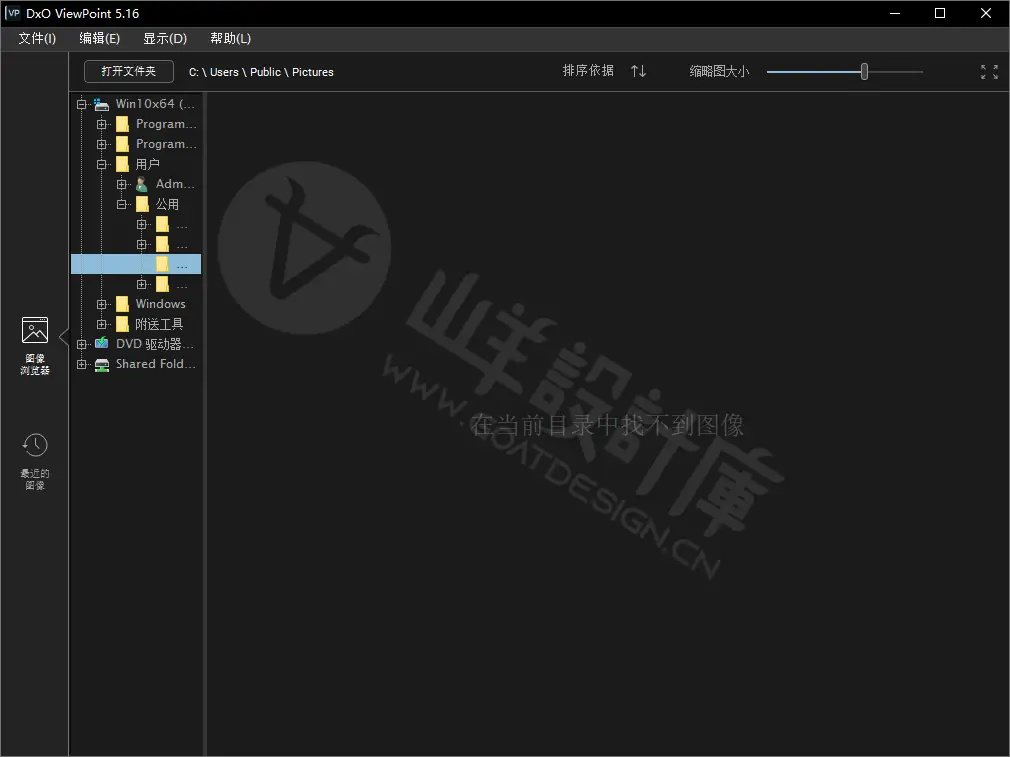Select the Windows tree row text
Viewport: 1010px width, 757px height.
160,304
